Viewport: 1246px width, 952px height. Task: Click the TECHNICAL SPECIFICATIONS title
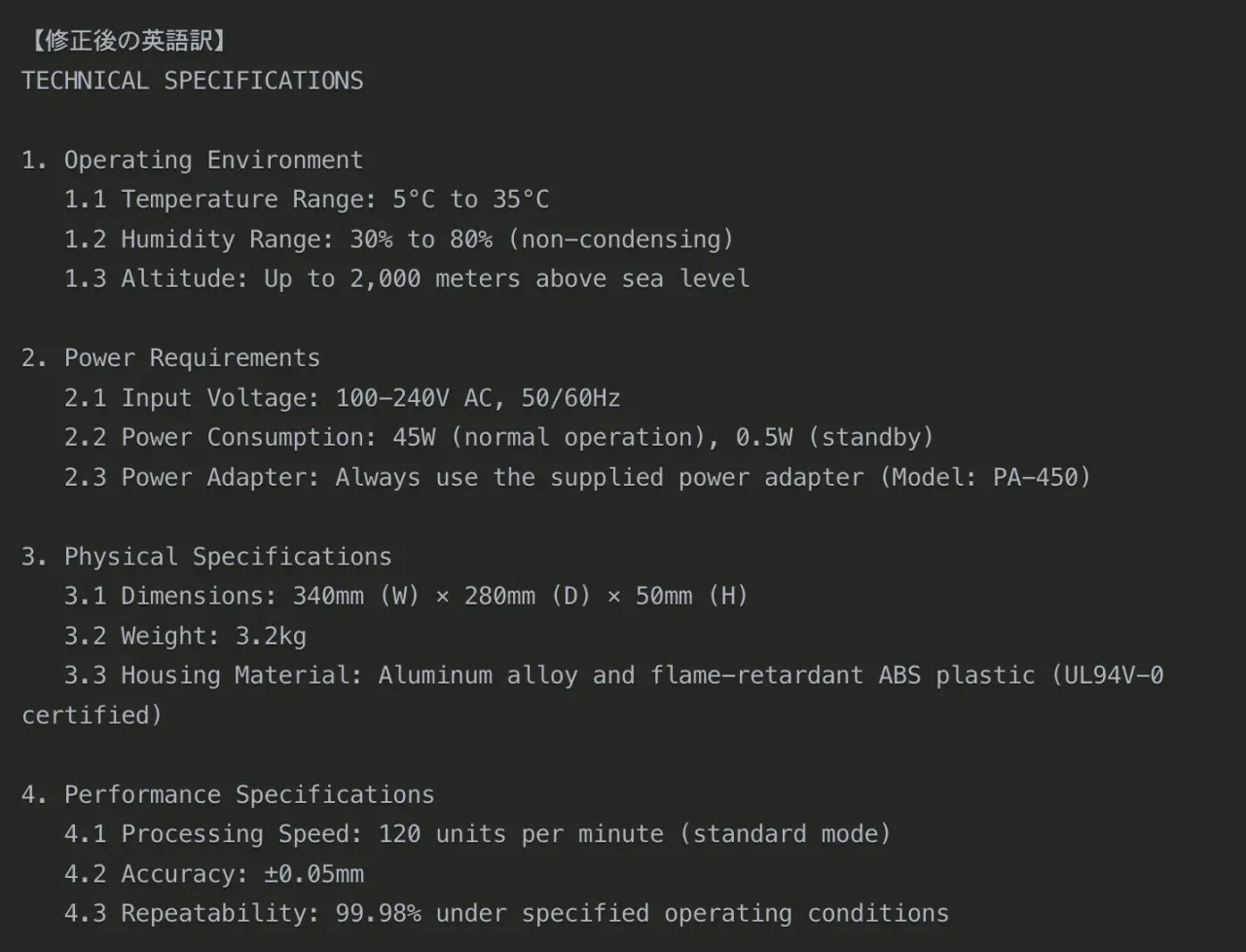coord(193,81)
